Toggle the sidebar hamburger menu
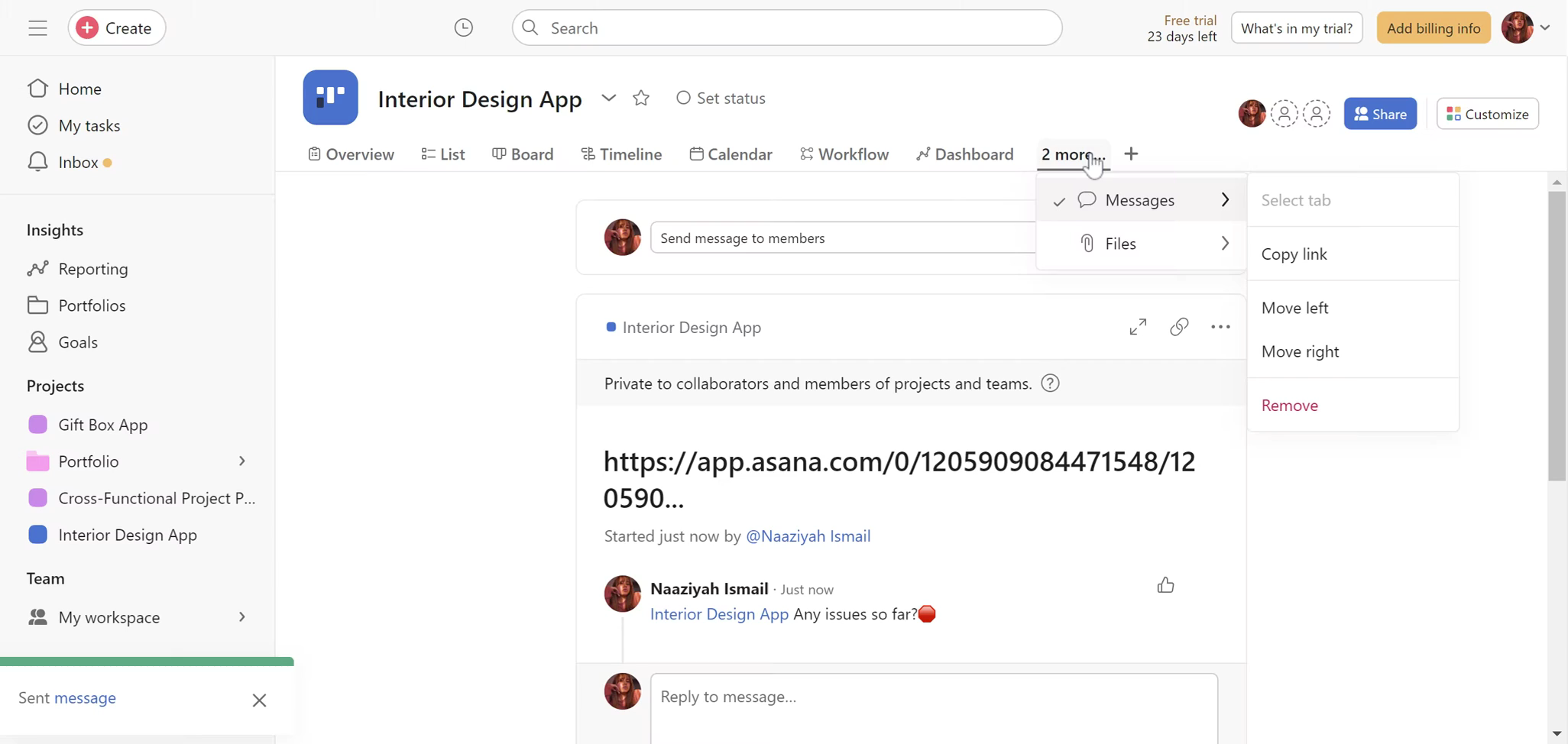 [37, 28]
